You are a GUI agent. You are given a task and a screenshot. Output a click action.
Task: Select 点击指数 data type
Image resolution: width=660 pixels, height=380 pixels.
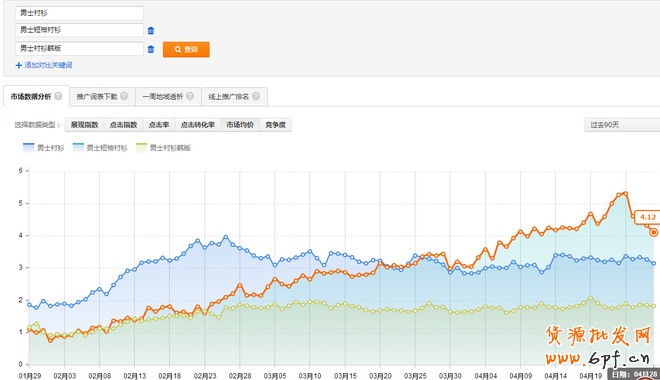[x=123, y=125]
